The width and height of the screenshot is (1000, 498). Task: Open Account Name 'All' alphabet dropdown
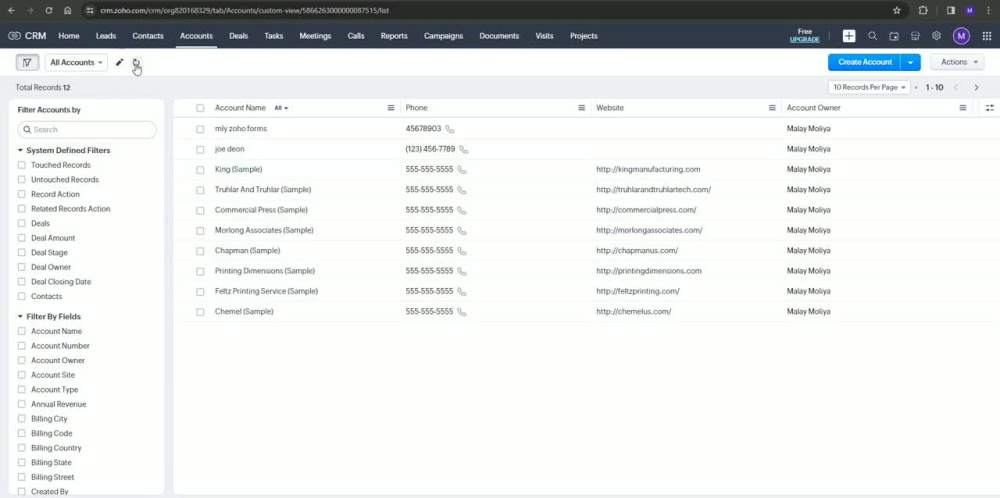pyautogui.click(x=281, y=108)
